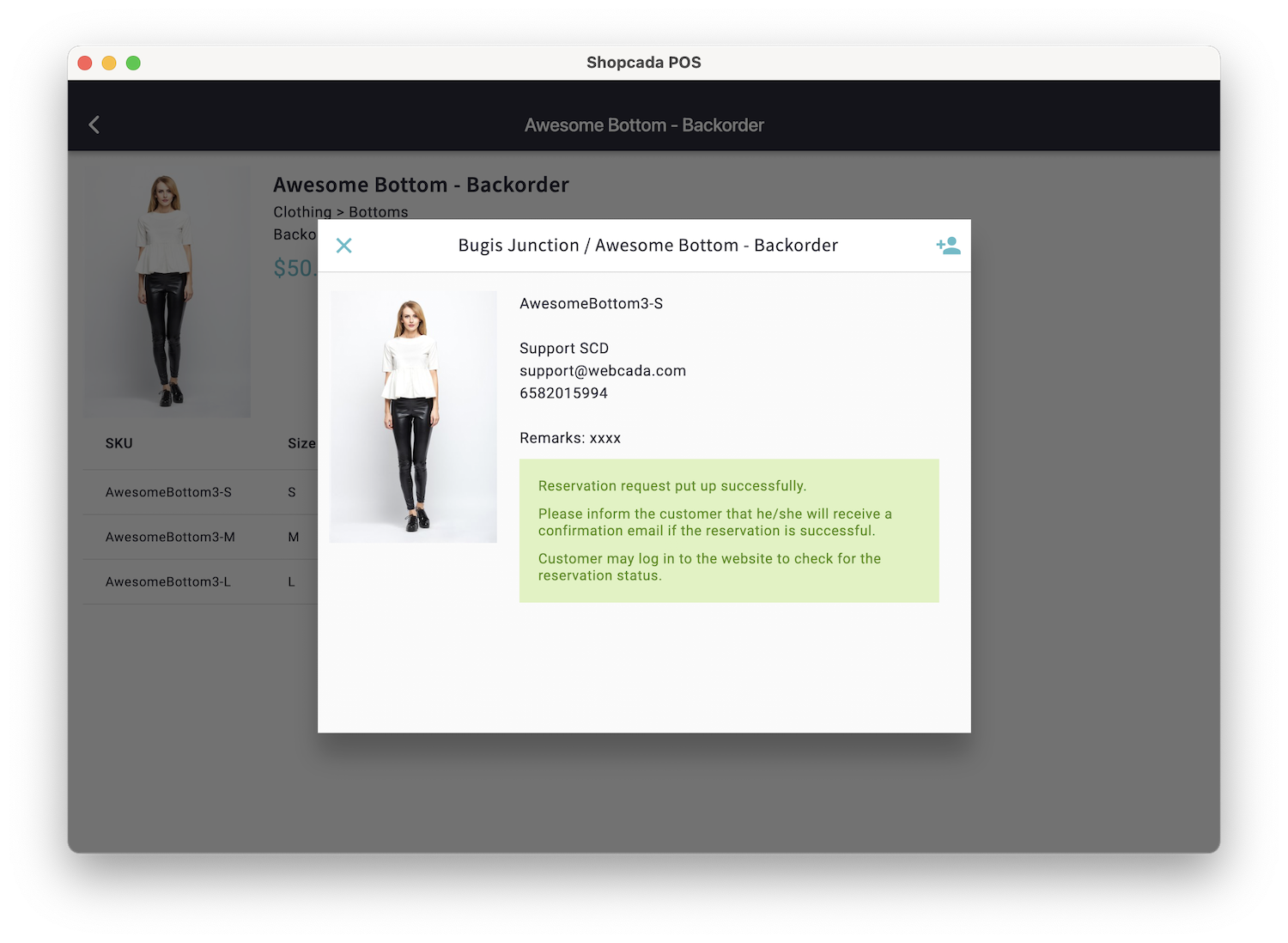The width and height of the screenshot is (1288, 943).
Task: Click the 'Customer may log in' status note
Action: (709, 567)
